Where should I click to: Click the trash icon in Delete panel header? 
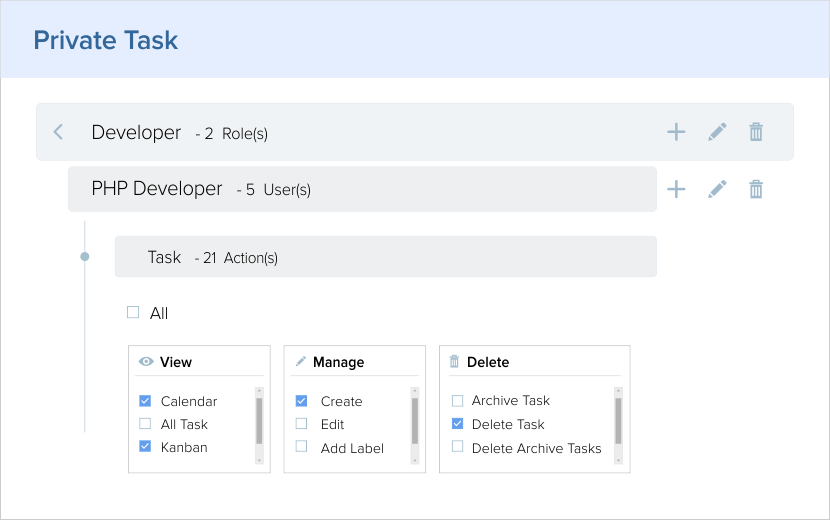(x=454, y=362)
